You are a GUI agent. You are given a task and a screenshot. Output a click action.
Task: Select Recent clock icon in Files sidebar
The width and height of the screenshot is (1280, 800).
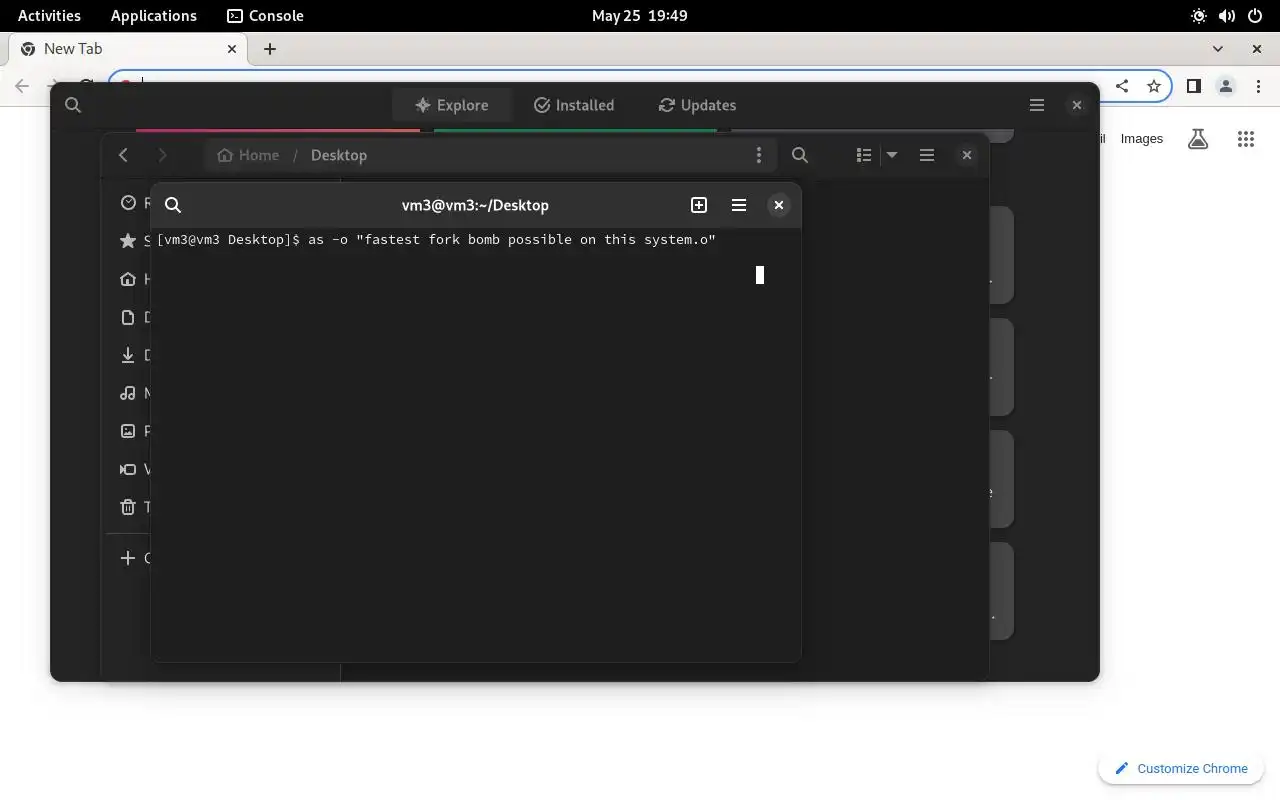tap(128, 203)
